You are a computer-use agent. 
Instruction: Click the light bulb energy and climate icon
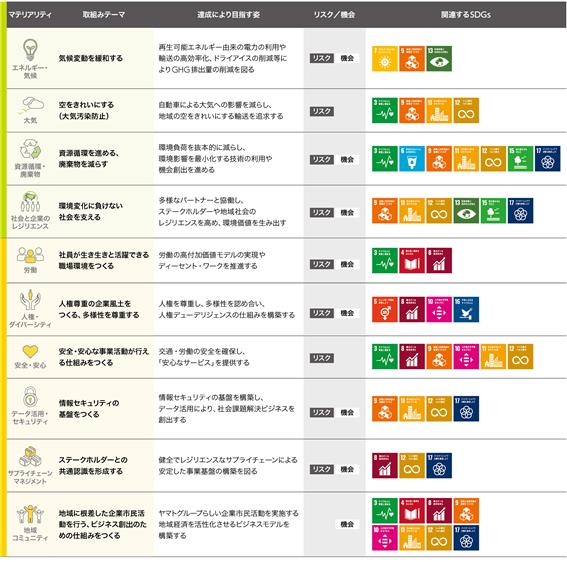(x=30, y=50)
